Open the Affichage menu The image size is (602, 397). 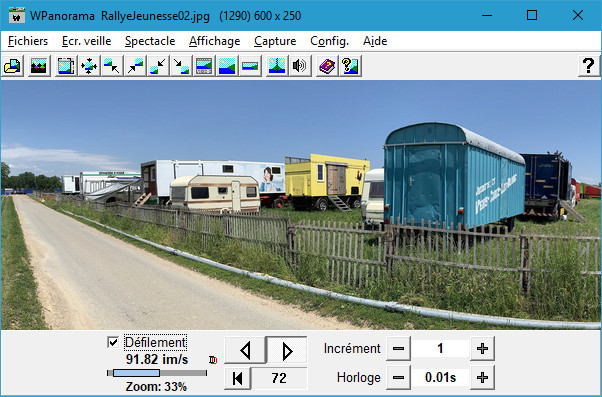(x=215, y=41)
